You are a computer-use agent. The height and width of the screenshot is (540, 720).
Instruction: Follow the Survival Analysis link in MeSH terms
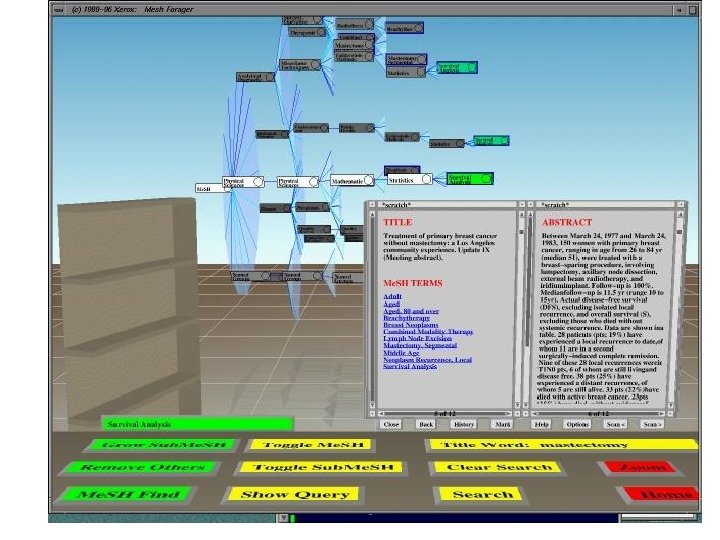tap(410, 366)
